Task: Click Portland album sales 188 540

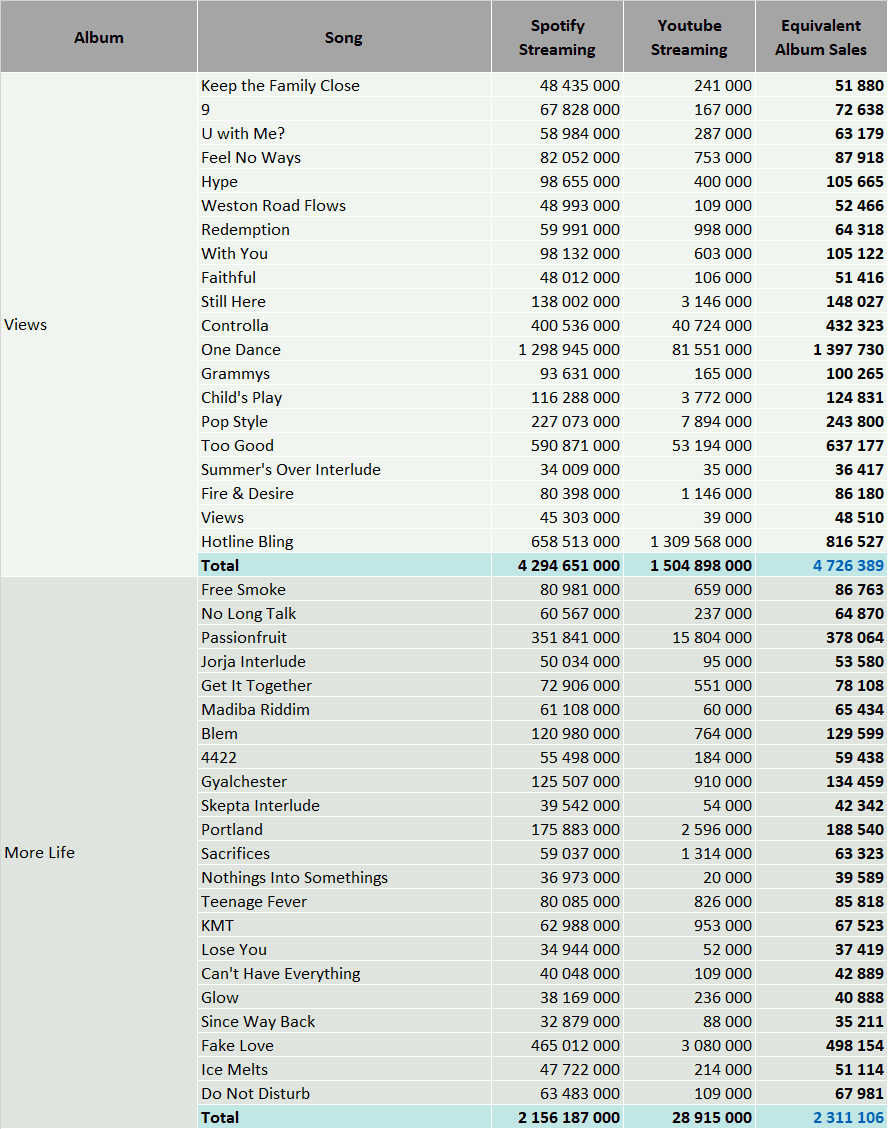Action: tap(854, 829)
